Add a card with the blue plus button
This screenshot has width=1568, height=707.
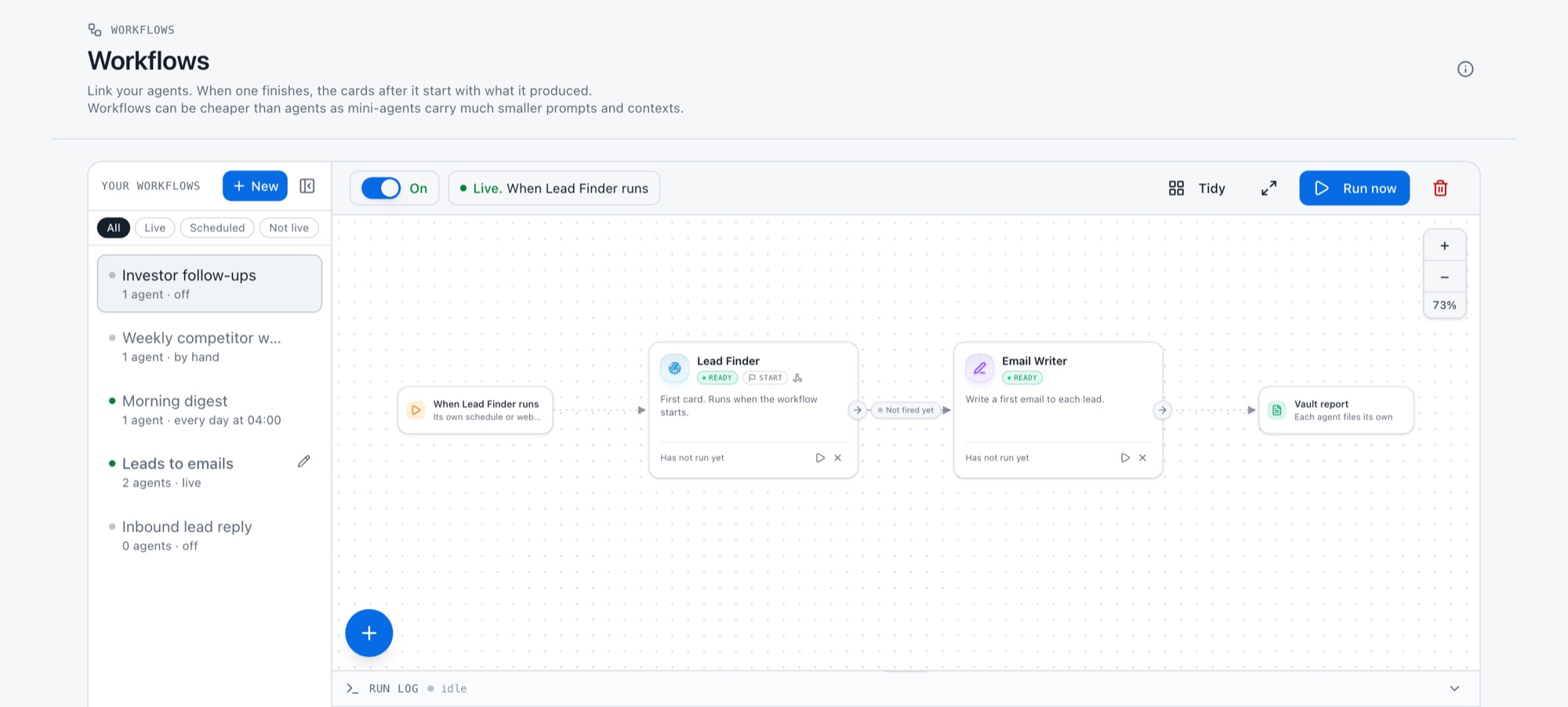(x=368, y=633)
